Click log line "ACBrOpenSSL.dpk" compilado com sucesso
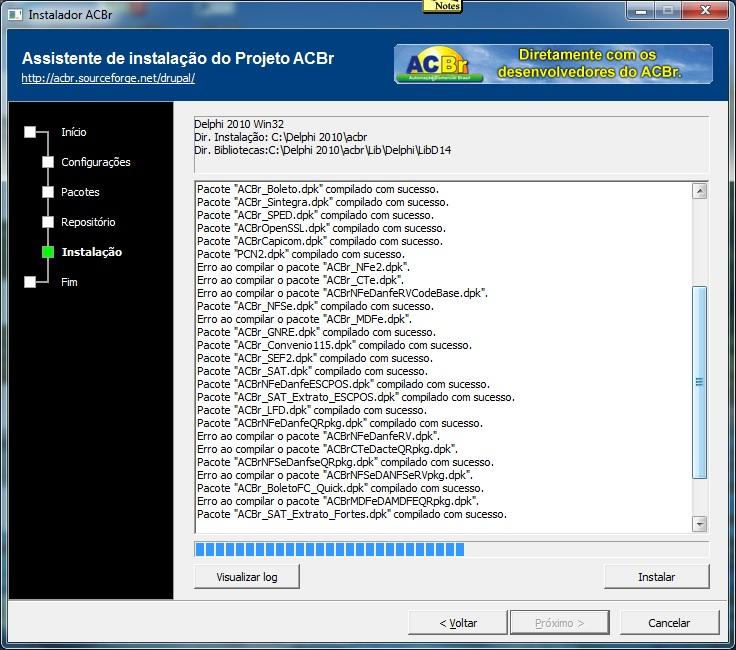 322,228
